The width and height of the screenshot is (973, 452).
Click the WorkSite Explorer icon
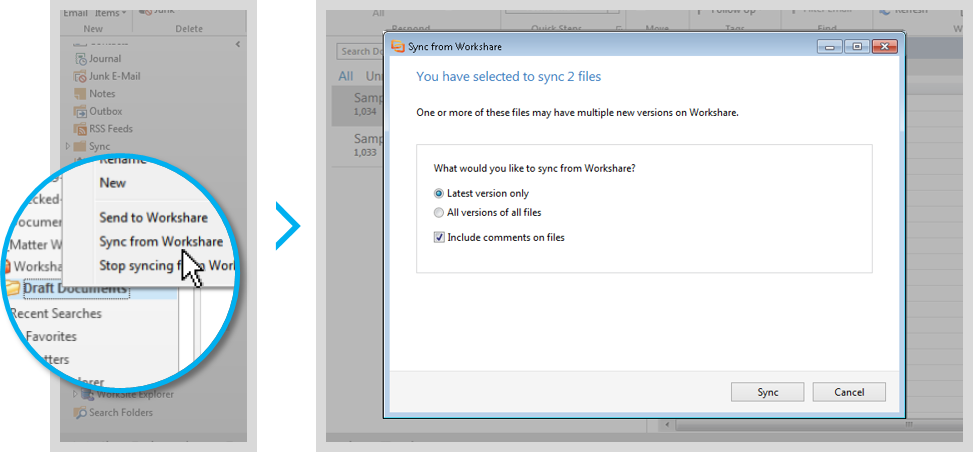(x=88, y=394)
